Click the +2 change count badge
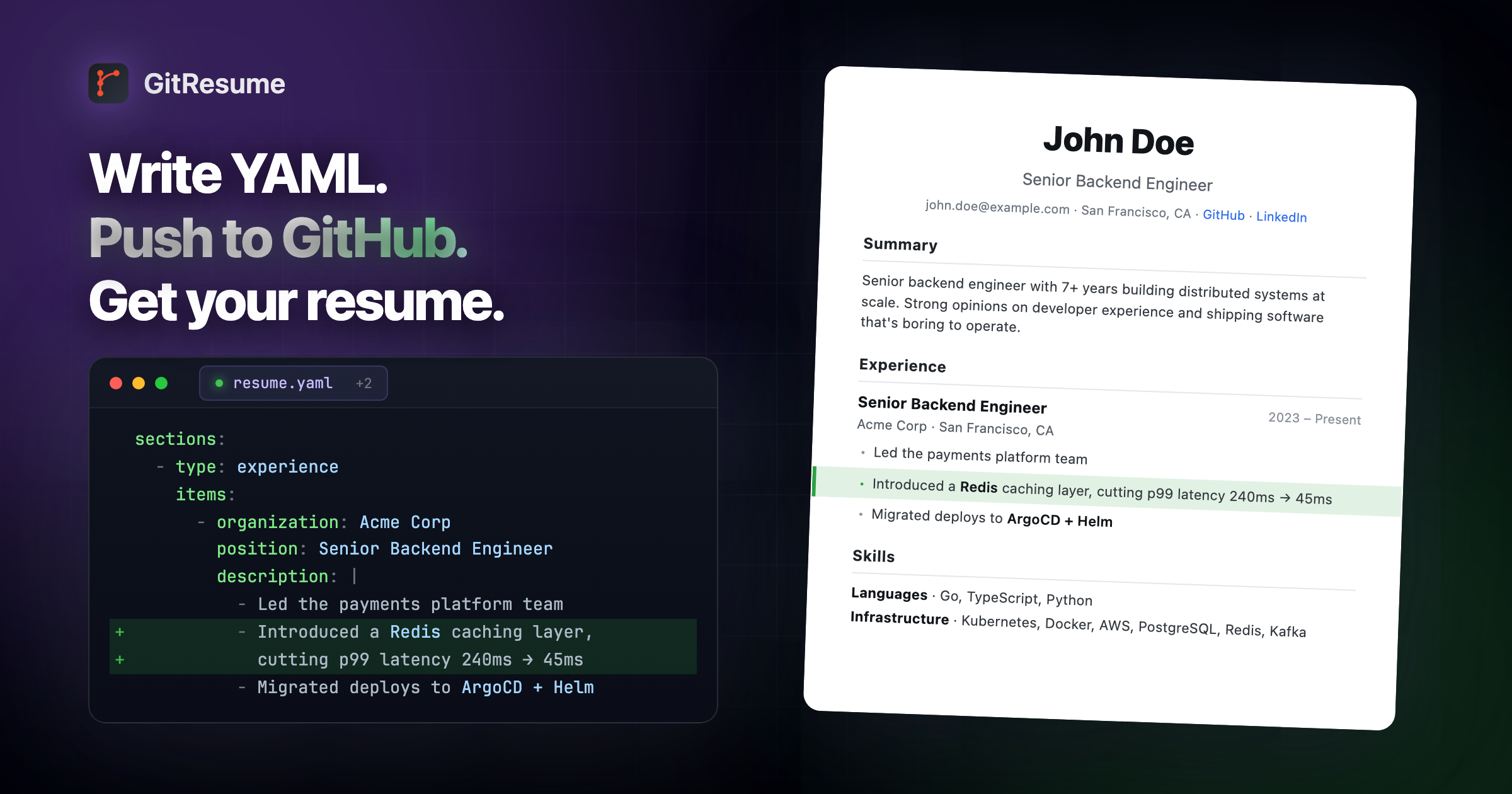This screenshot has height=794, width=1512. [364, 383]
